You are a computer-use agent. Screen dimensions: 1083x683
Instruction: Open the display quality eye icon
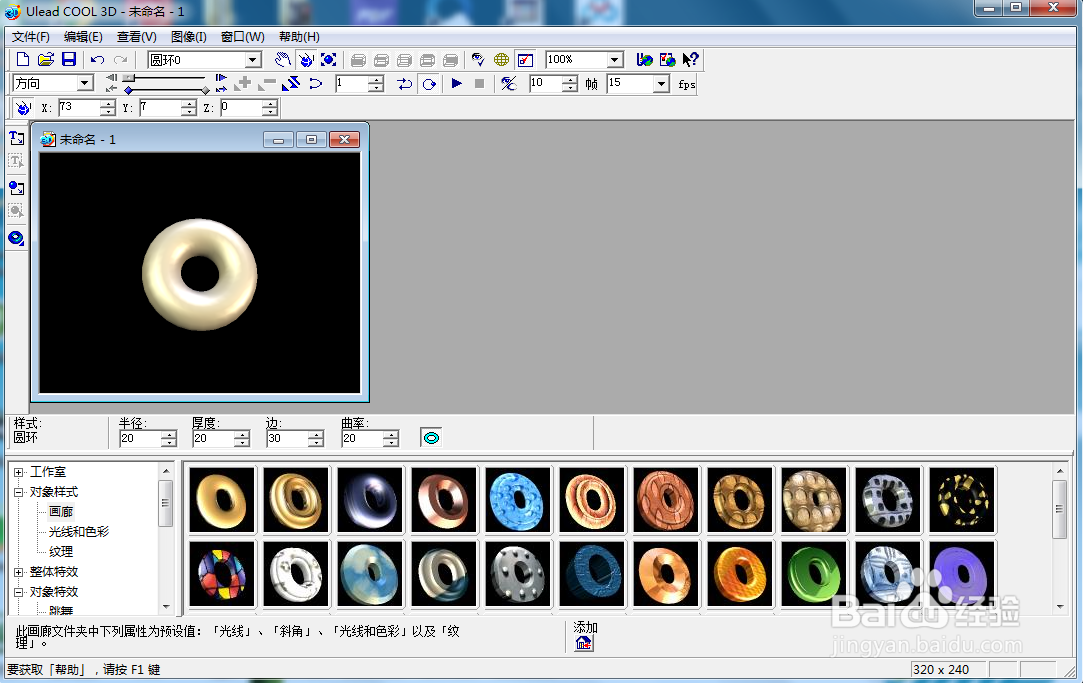pos(477,60)
